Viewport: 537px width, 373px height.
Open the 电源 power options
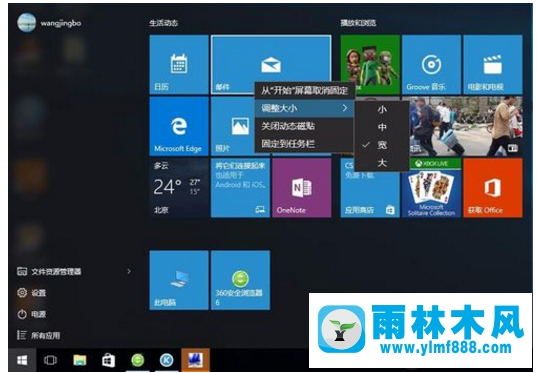point(32,314)
